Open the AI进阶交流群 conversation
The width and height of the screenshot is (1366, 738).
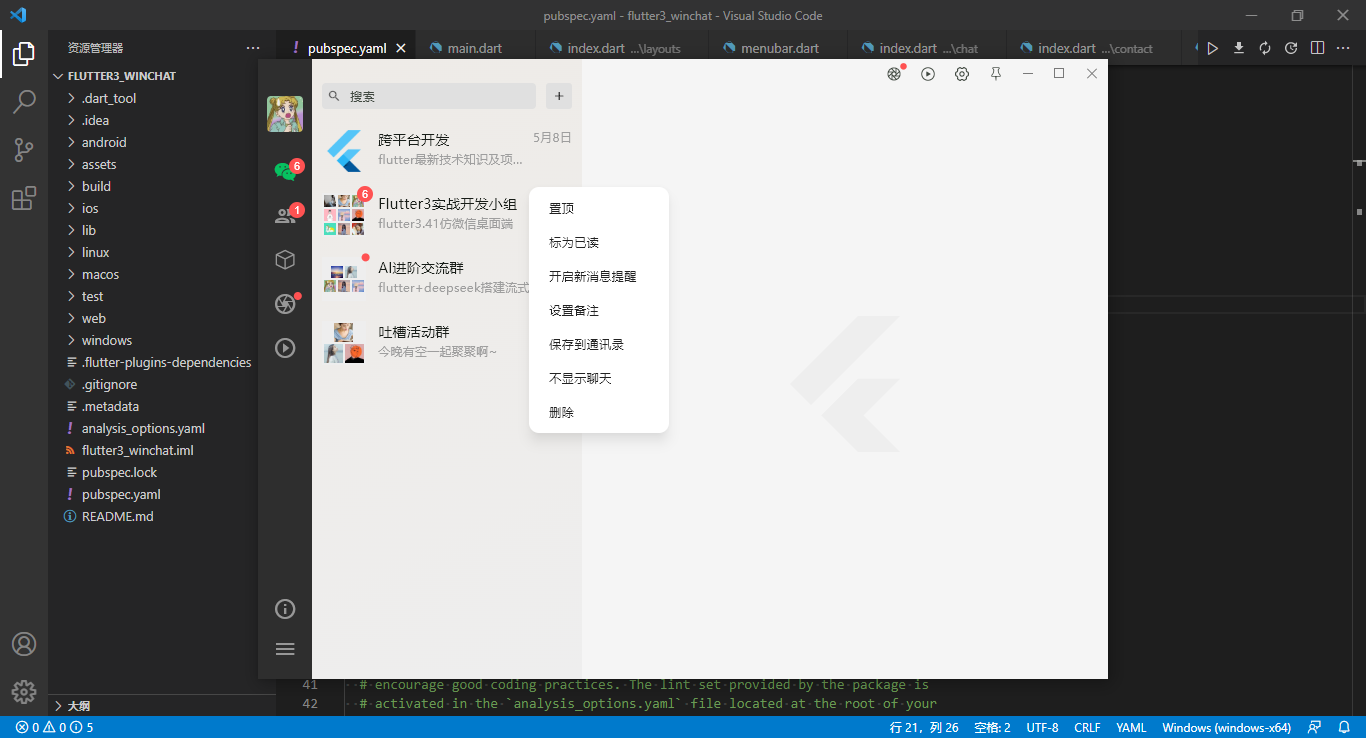(x=447, y=278)
